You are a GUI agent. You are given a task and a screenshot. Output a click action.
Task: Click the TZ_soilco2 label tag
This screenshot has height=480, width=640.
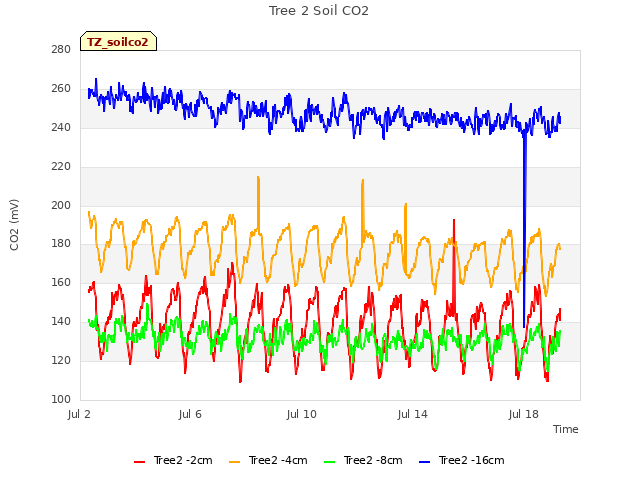[118, 42]
